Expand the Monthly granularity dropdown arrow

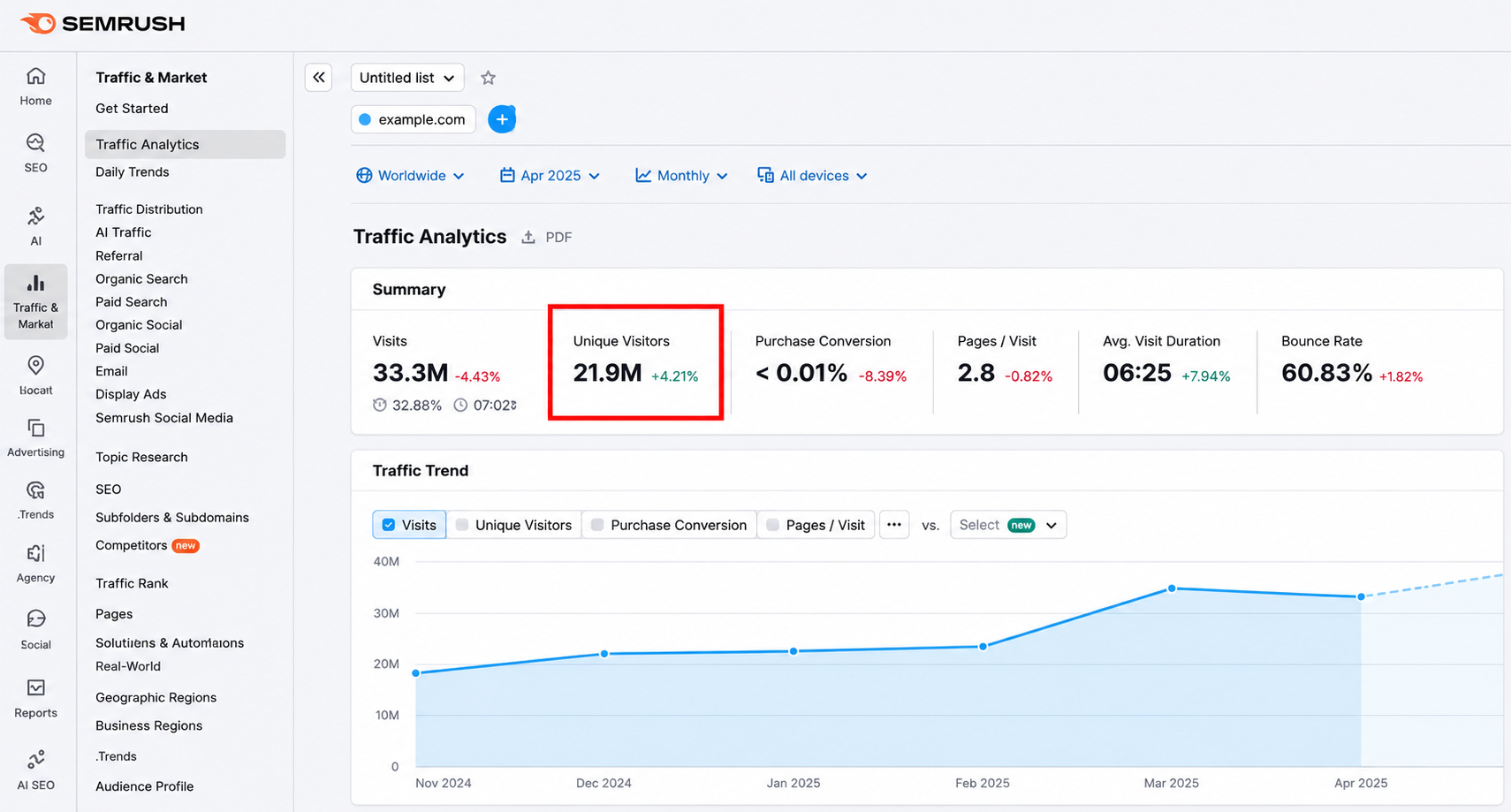(x=722, y=176)
